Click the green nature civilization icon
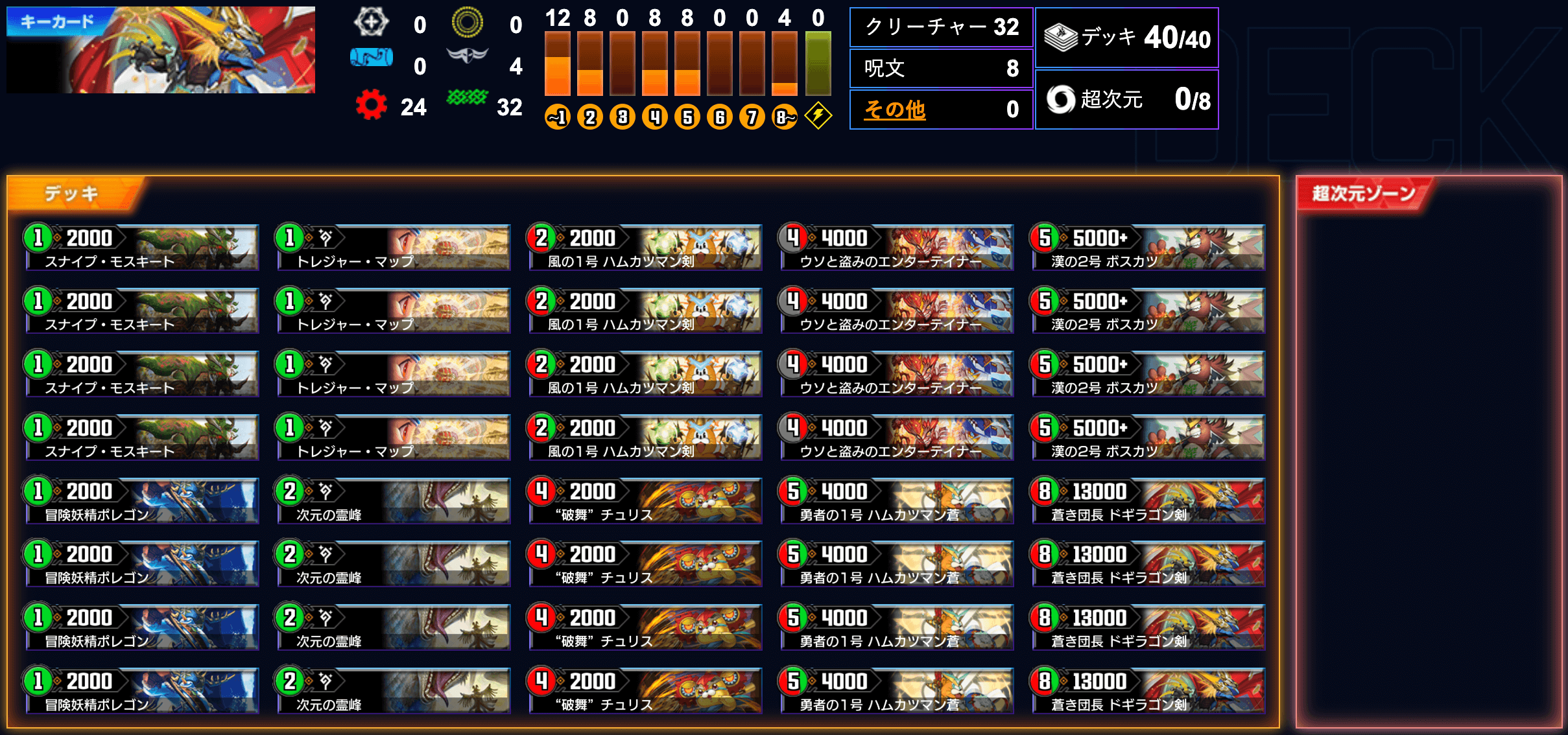This screenshot has height=735, width=1568. (467, 98)
